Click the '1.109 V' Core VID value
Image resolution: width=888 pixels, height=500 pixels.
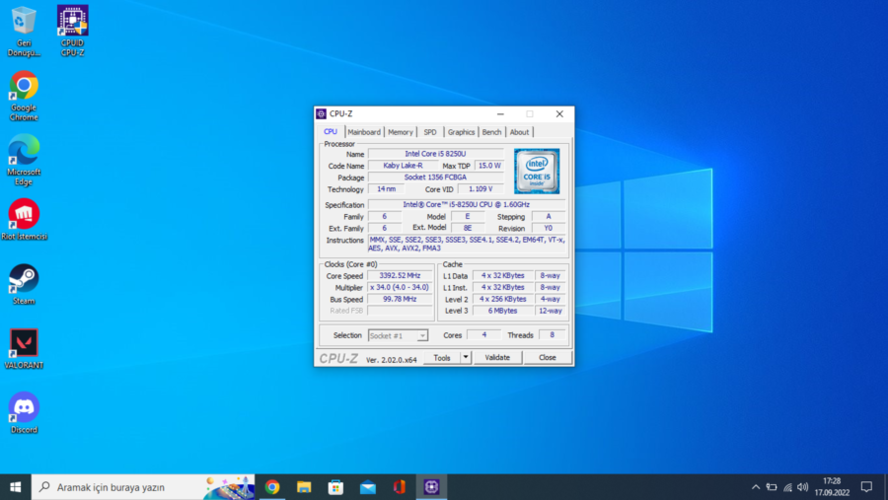click(x=480, y=189)
